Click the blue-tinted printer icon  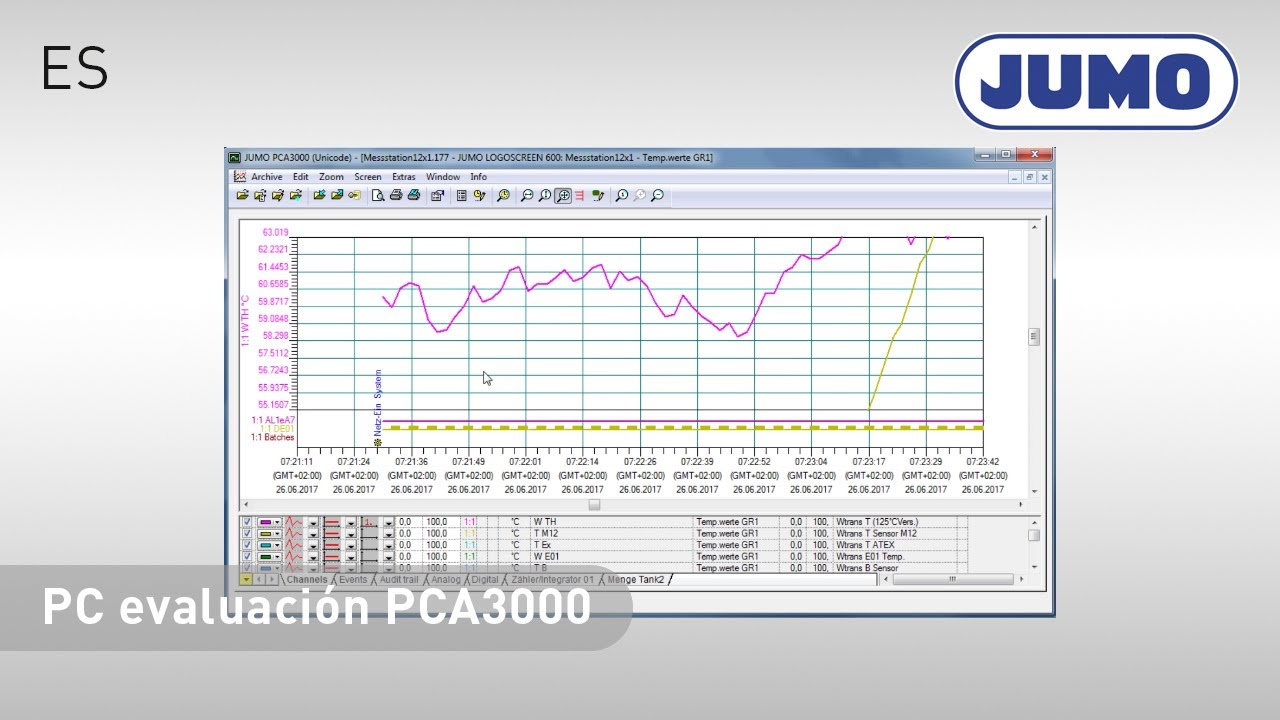tap(414, 196)
